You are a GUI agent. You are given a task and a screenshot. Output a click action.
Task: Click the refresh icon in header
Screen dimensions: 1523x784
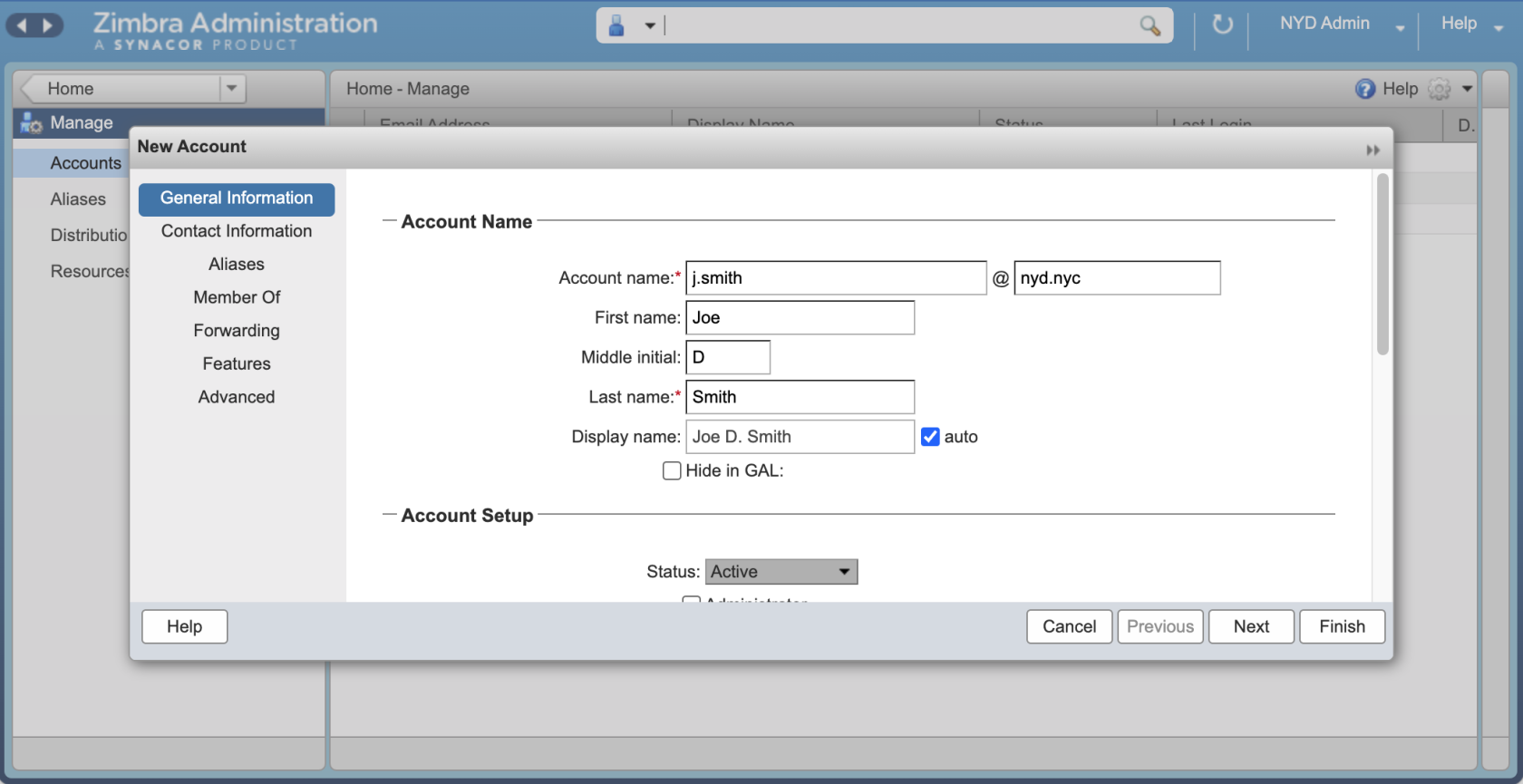(1223, 24)
